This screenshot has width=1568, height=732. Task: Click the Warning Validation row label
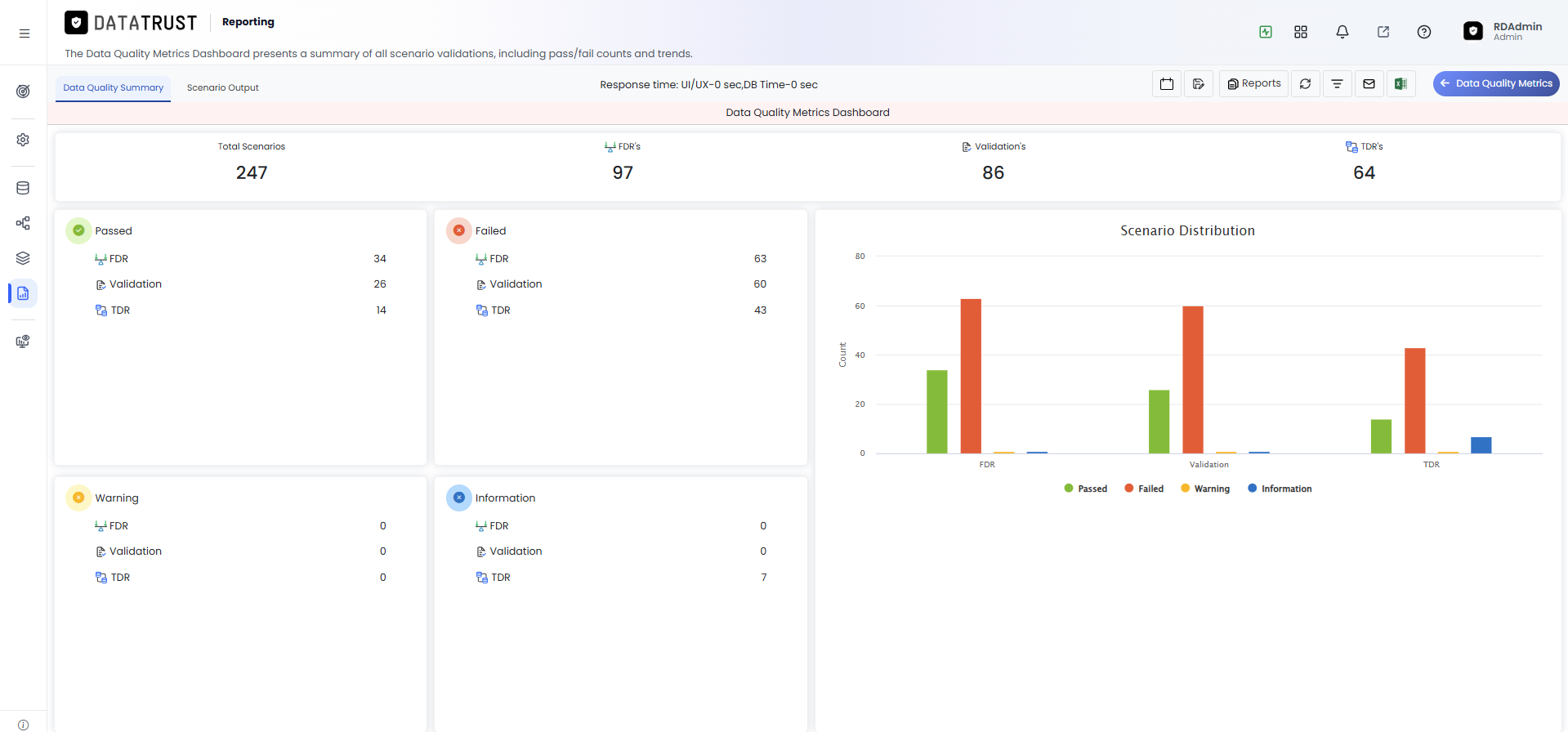[136, 551]
